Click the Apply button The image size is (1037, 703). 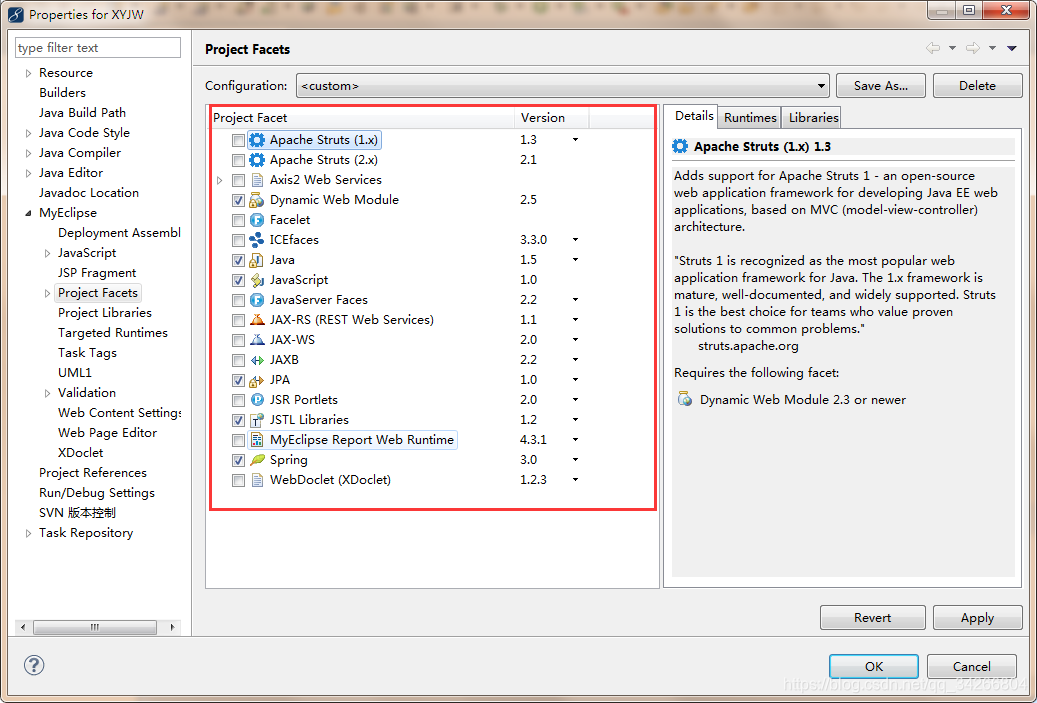pos(977,617)
